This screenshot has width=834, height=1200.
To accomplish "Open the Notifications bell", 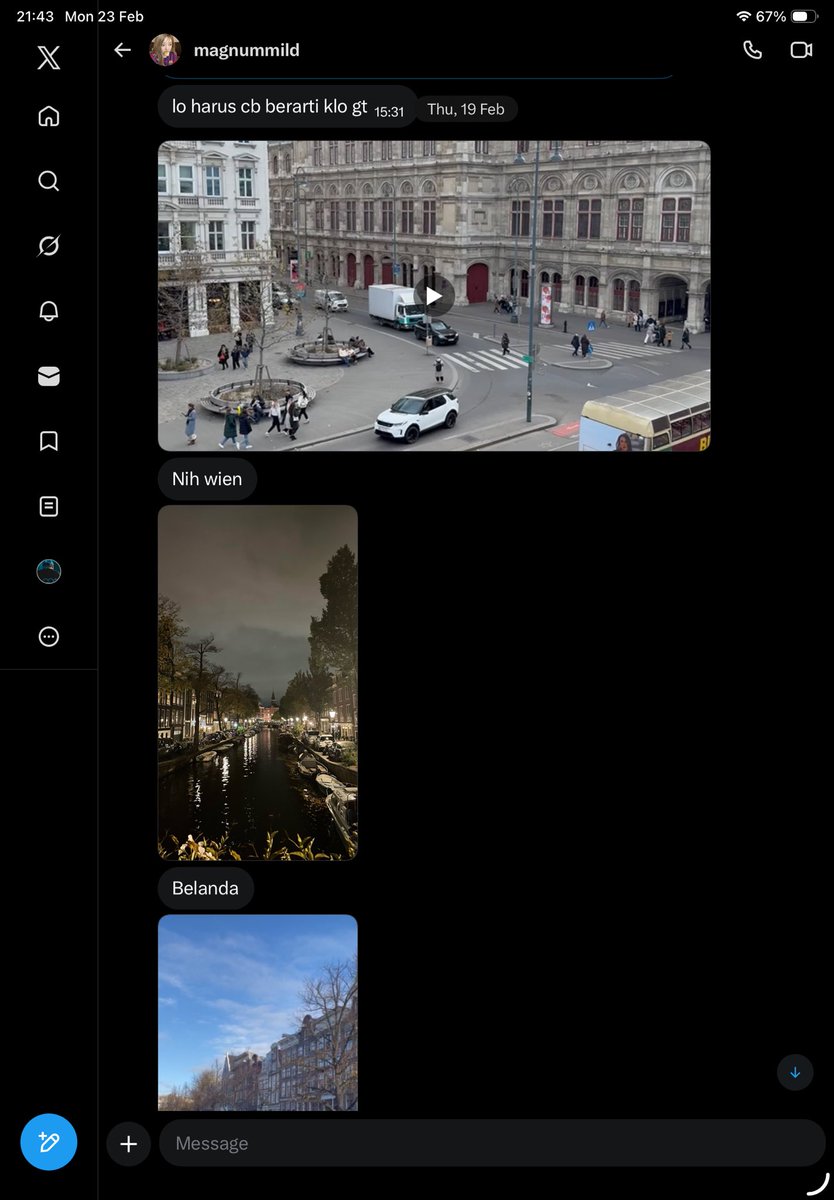I will [x=48, y=311].
